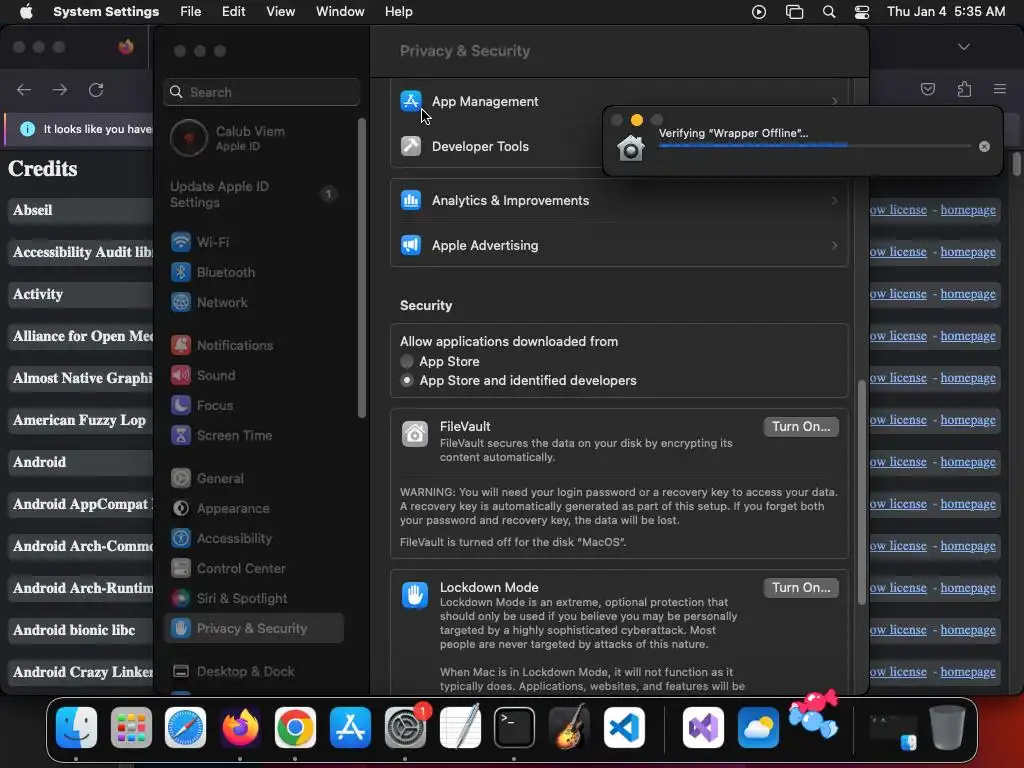Screen dimensions: 1024x768
Task: Open Abseil homepage link in Firefox
Action: click(968, 210)
